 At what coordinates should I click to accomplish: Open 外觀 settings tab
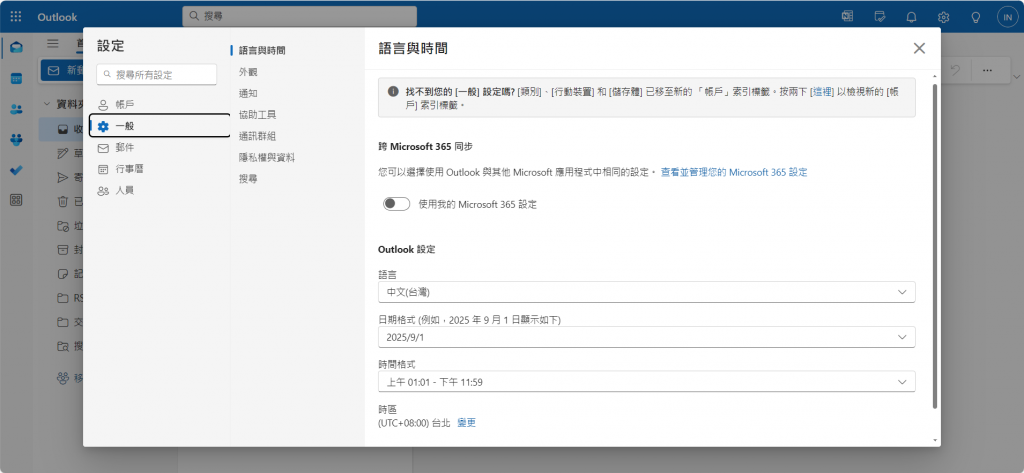point(248,72)
